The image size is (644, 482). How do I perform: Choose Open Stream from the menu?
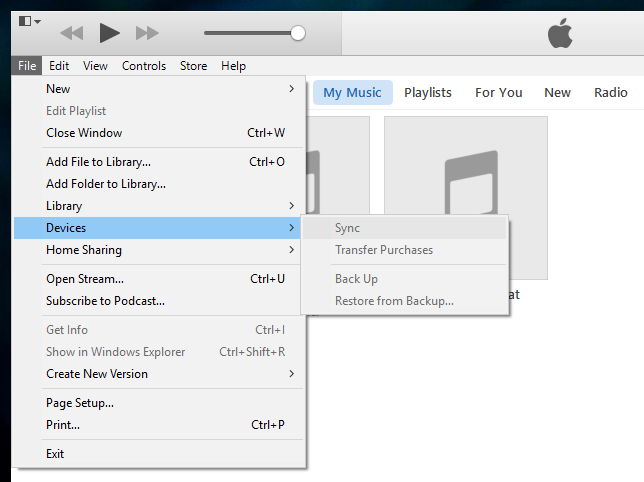click(158, 279)
